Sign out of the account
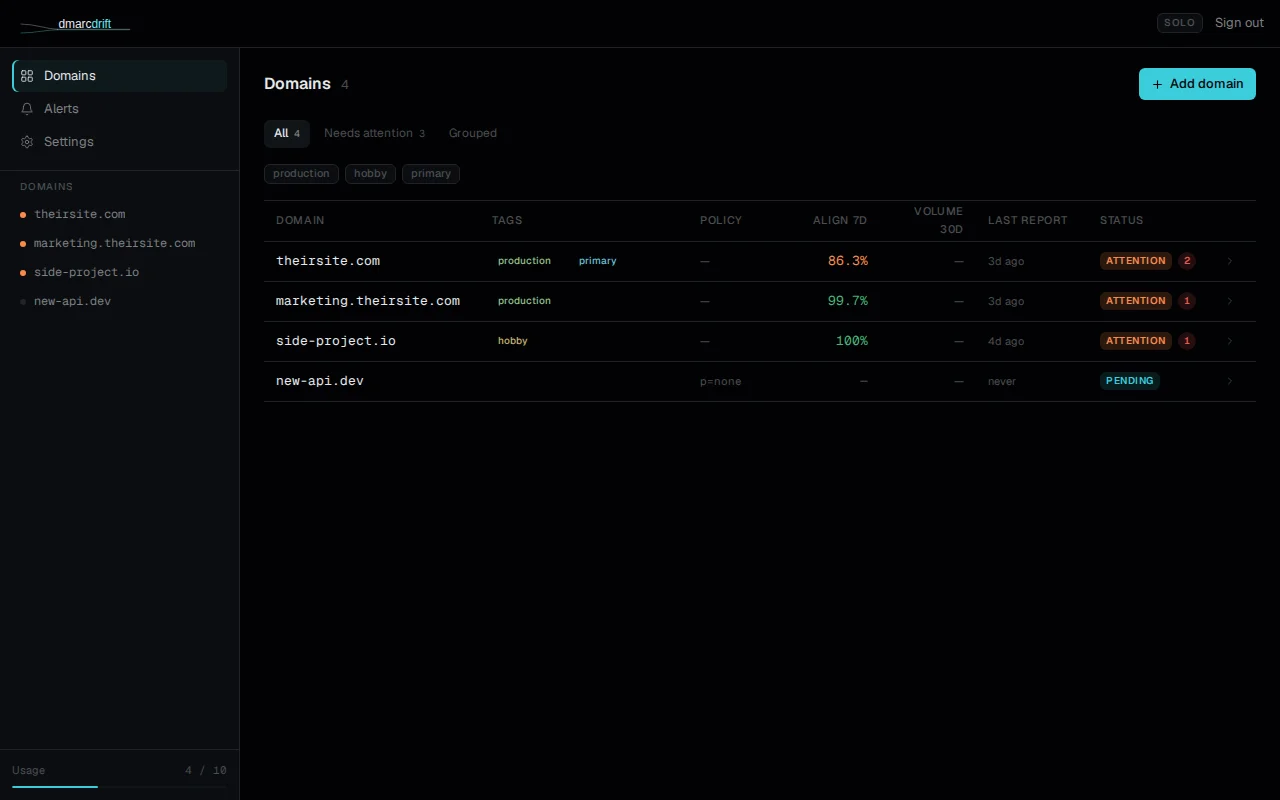The image size is (1280, 800). [x=1239, y=23]
